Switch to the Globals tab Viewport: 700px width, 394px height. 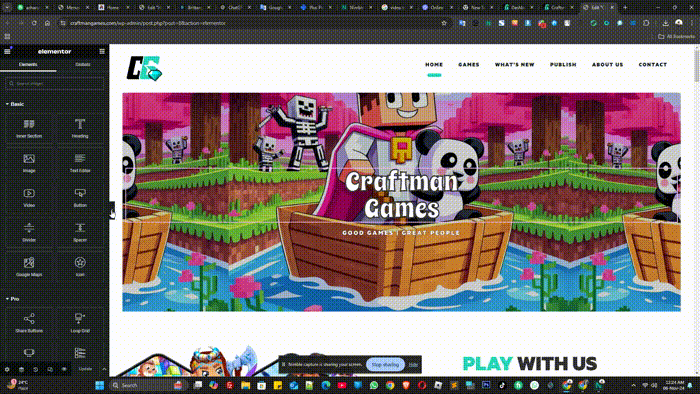tap(83, 64)
